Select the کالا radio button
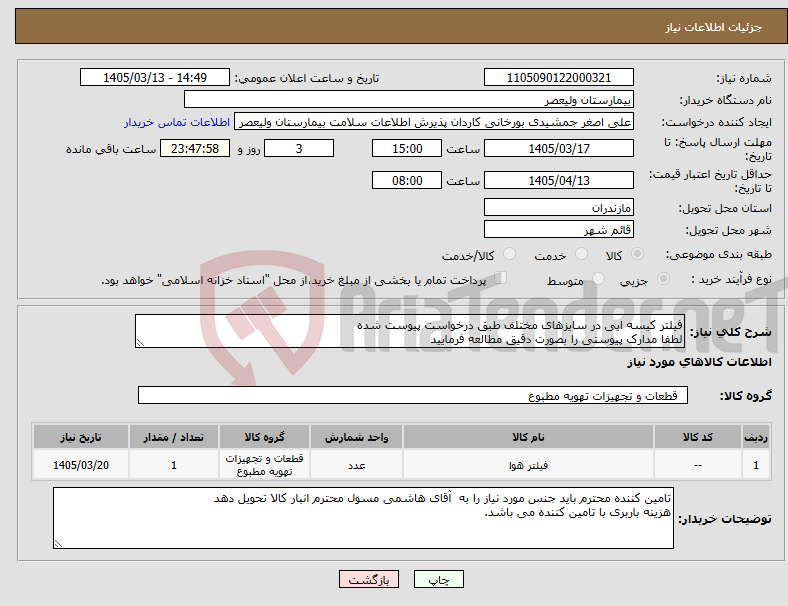The image size is (788, 606). click(x=637, y=254)
